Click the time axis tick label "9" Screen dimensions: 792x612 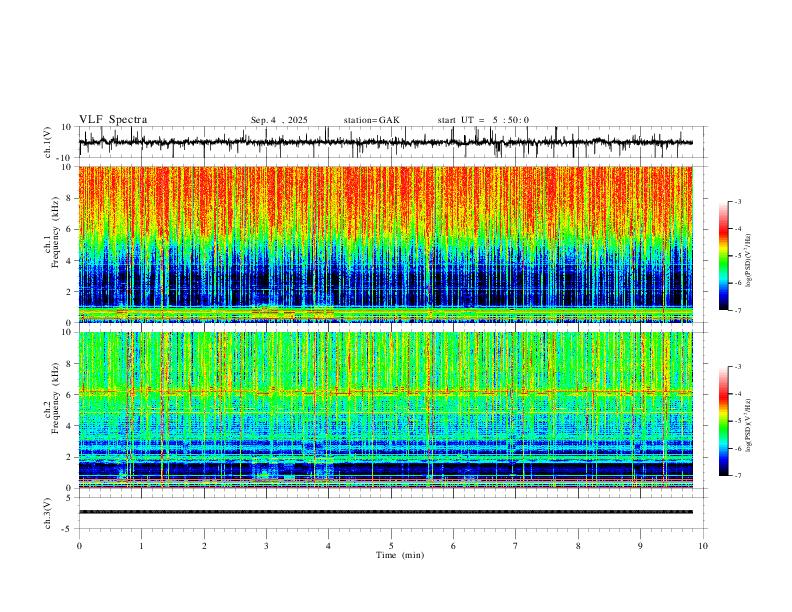[x=640, y=546]
